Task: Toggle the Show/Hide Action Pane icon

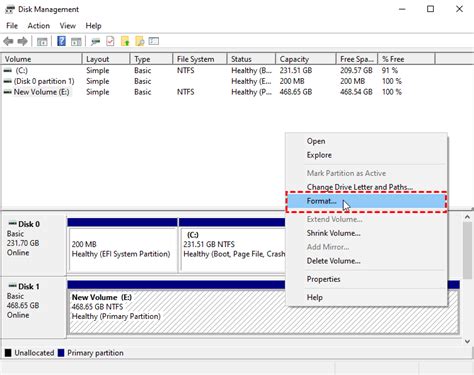Action: coord(76,42)
